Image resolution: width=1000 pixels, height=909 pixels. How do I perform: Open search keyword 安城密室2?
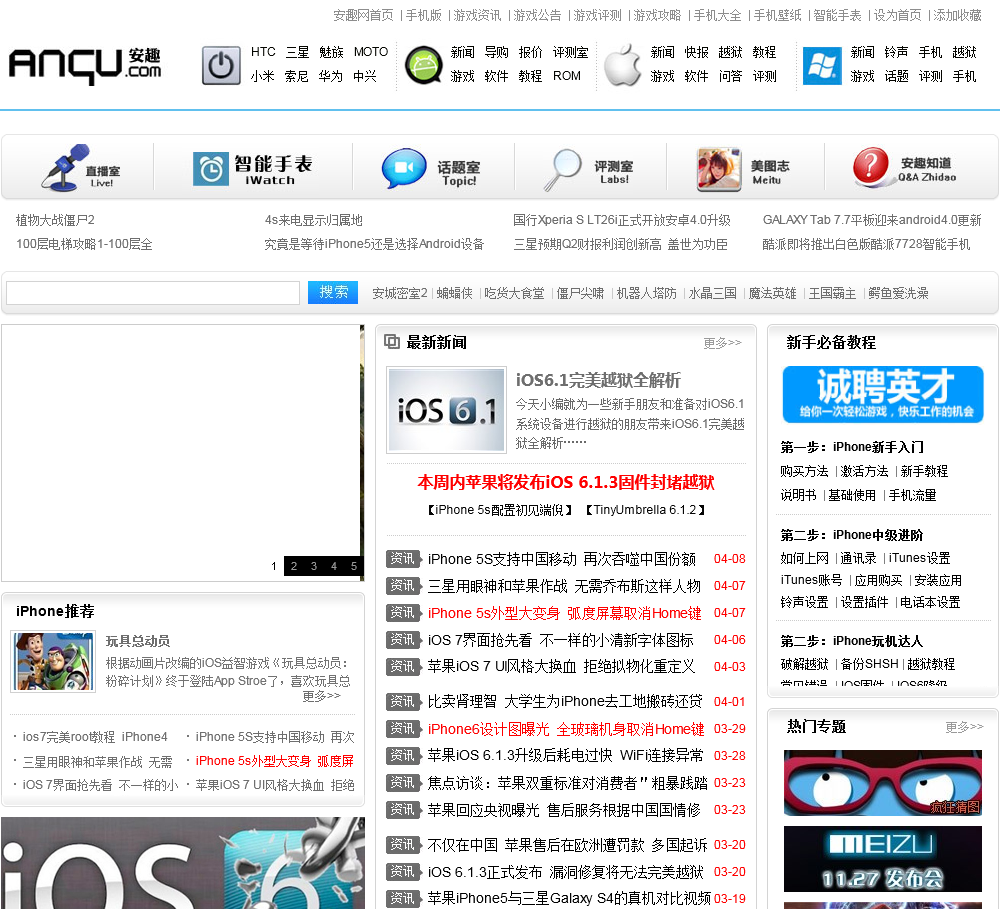coord(400,293)
